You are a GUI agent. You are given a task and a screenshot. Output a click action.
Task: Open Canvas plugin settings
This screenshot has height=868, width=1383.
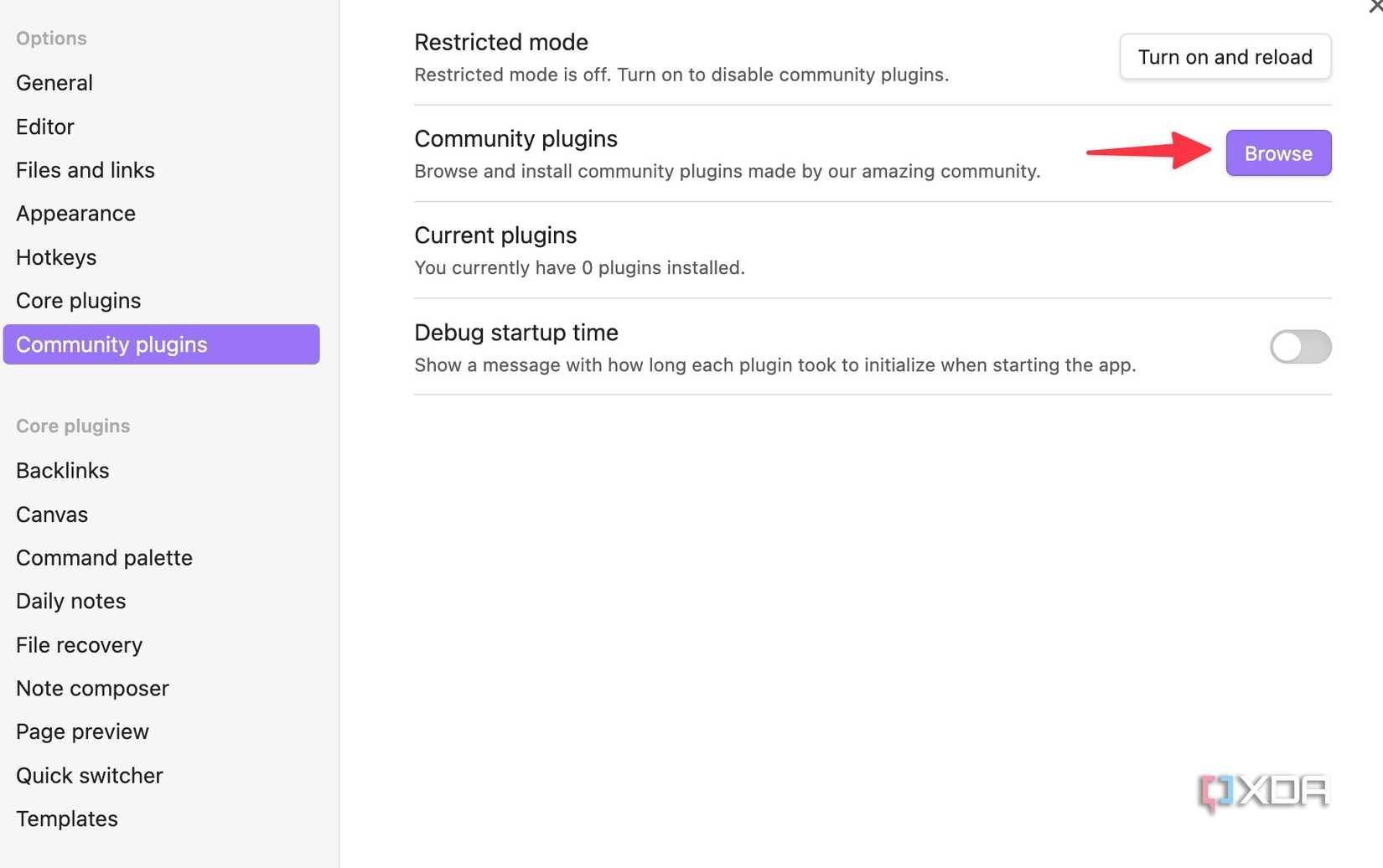click(x=52, y=514)
